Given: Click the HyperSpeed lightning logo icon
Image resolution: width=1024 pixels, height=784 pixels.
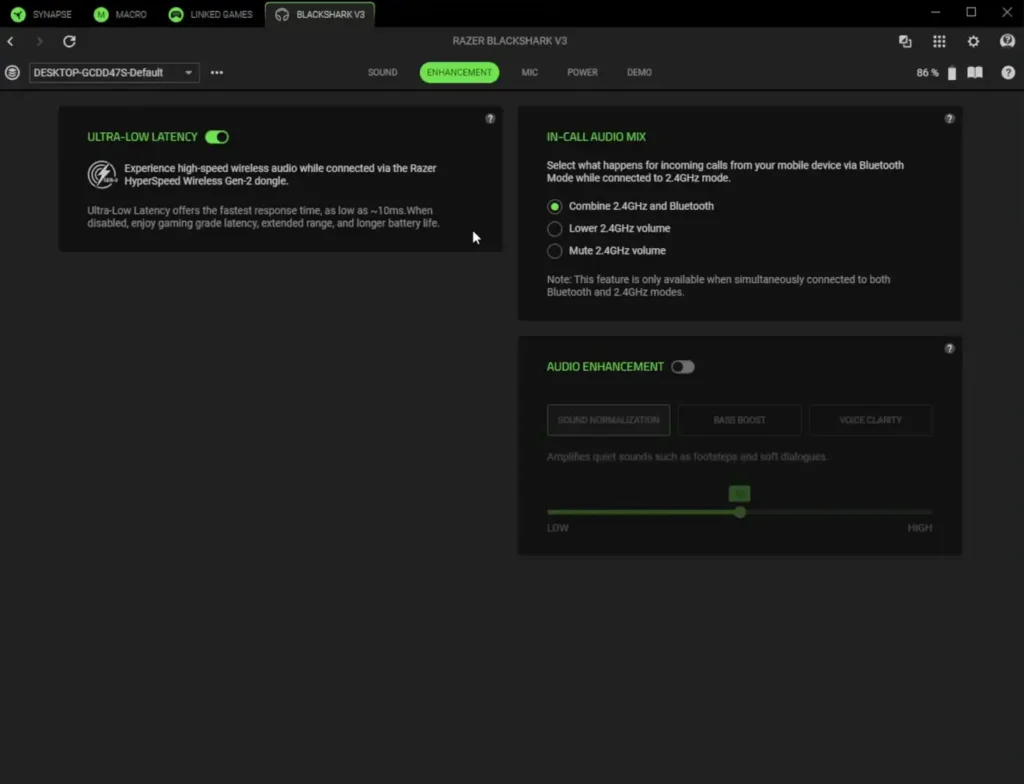Looking at the screenshot, I should (102, 174).
